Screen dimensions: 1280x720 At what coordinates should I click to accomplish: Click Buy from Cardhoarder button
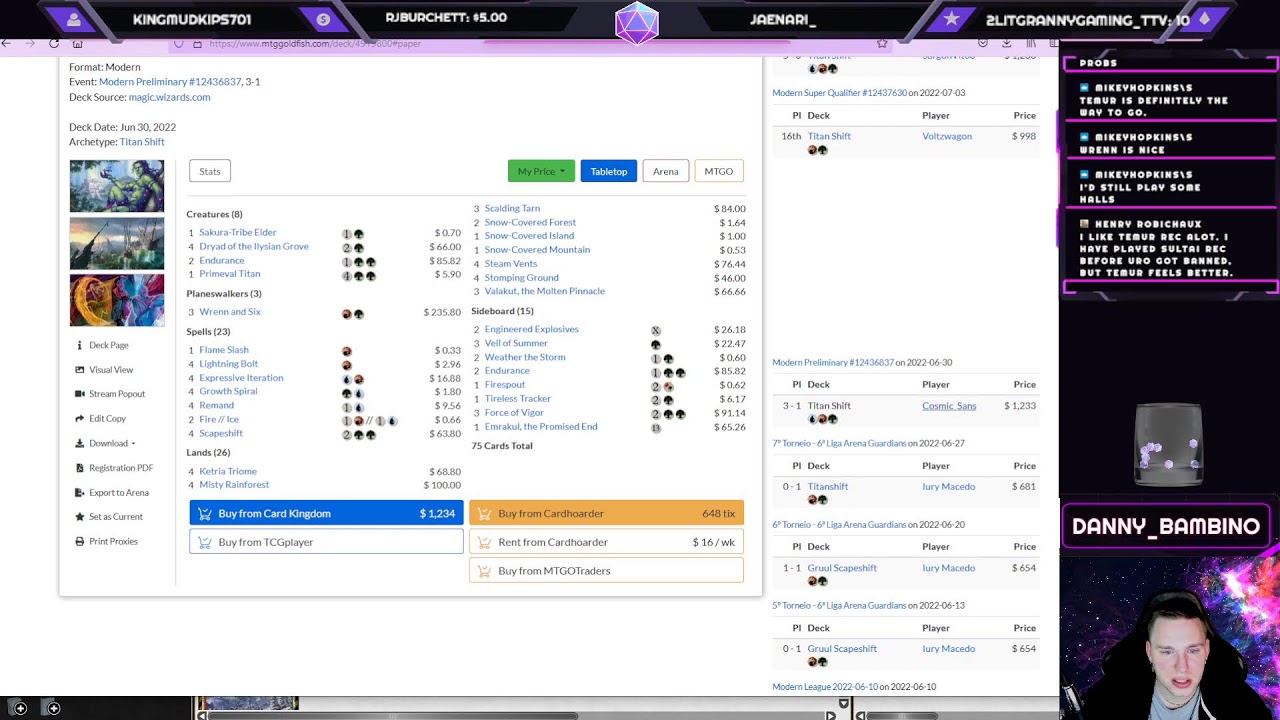coord(606,513)
